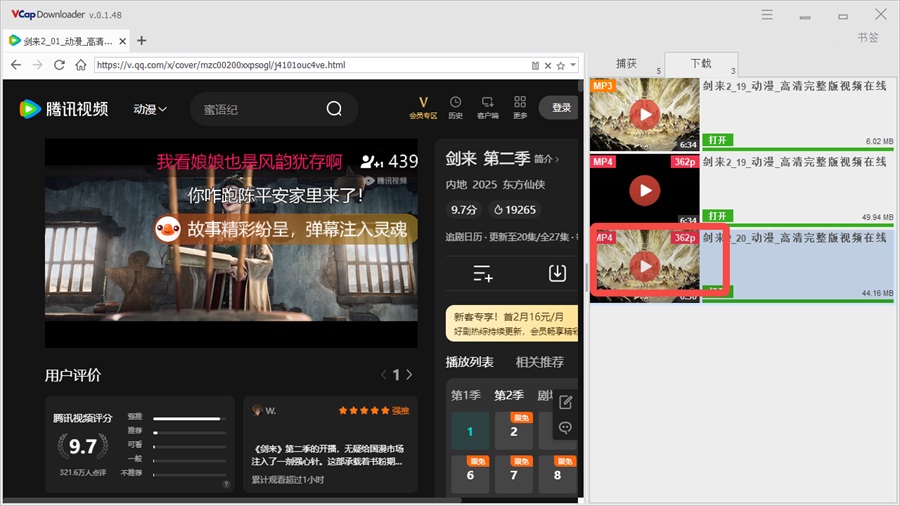Click the feedback chat floating icon
This screenshot has height=506, width=900.
click(565, 428)
